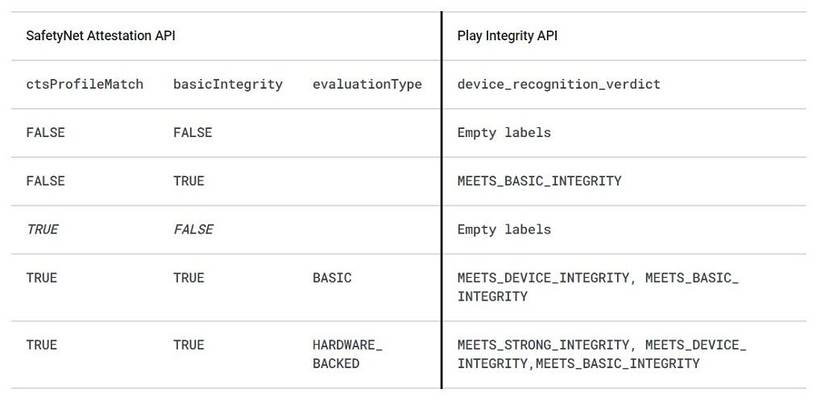Click the first row's basicIntegrity FALSE value
825x406 pixels.
(192, 133)
